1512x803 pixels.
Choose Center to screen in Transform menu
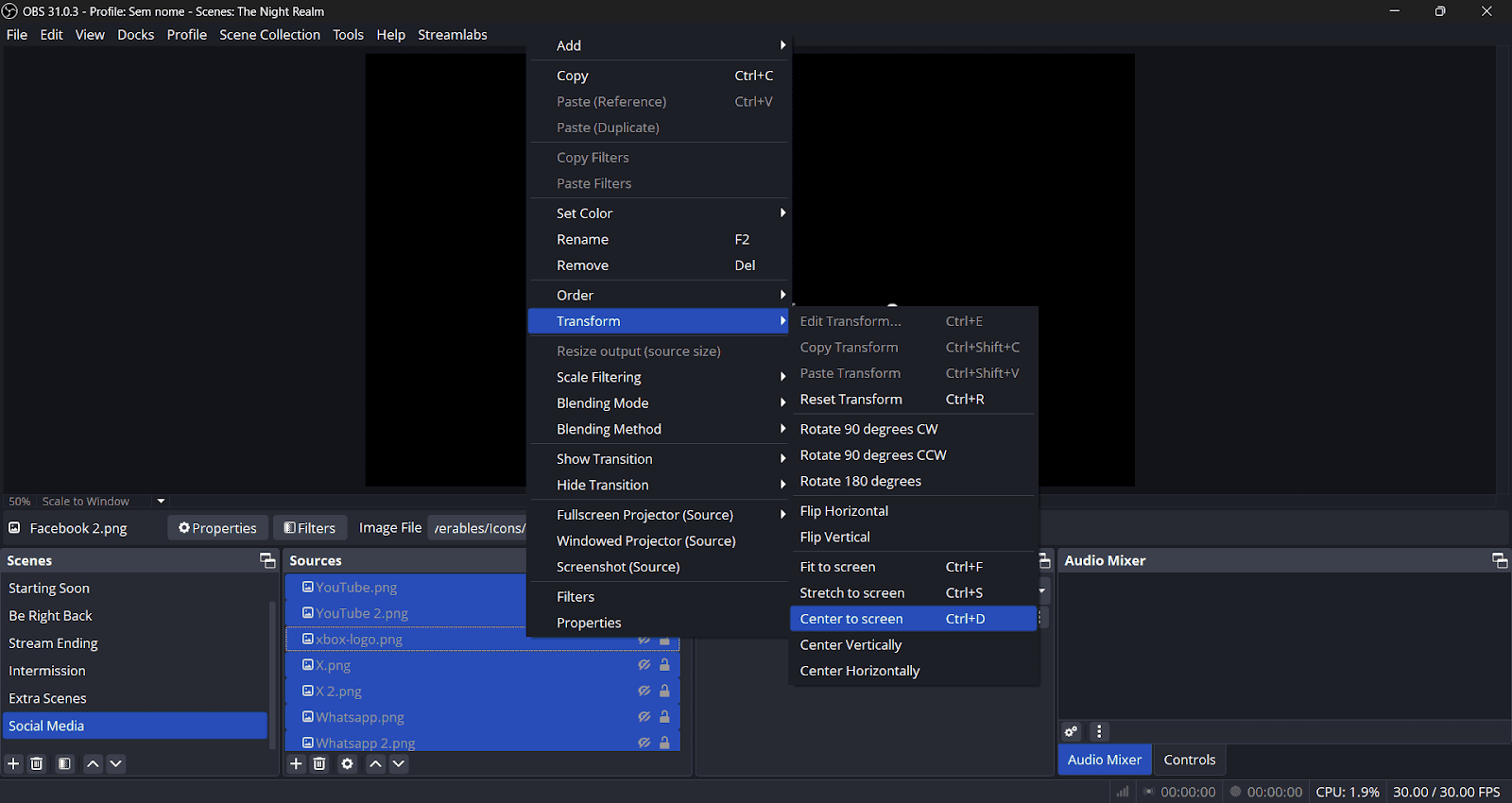pos(913,619)
